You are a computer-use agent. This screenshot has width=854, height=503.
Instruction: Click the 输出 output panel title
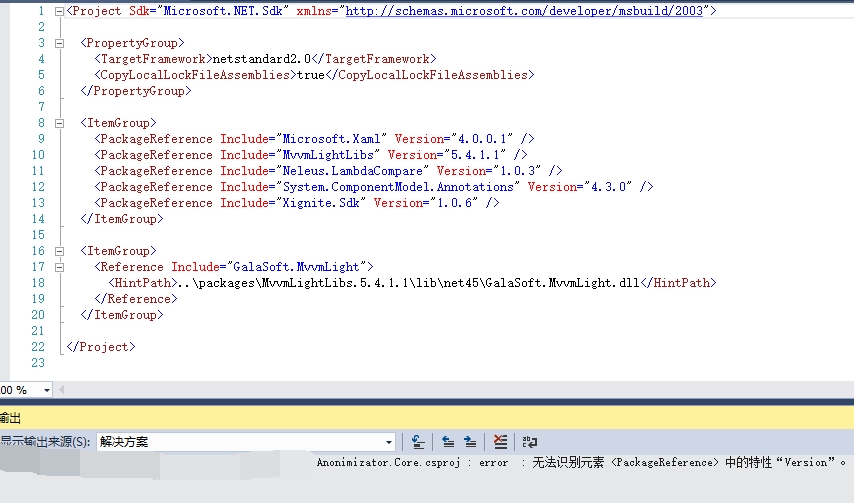click(x=10, y=418)
